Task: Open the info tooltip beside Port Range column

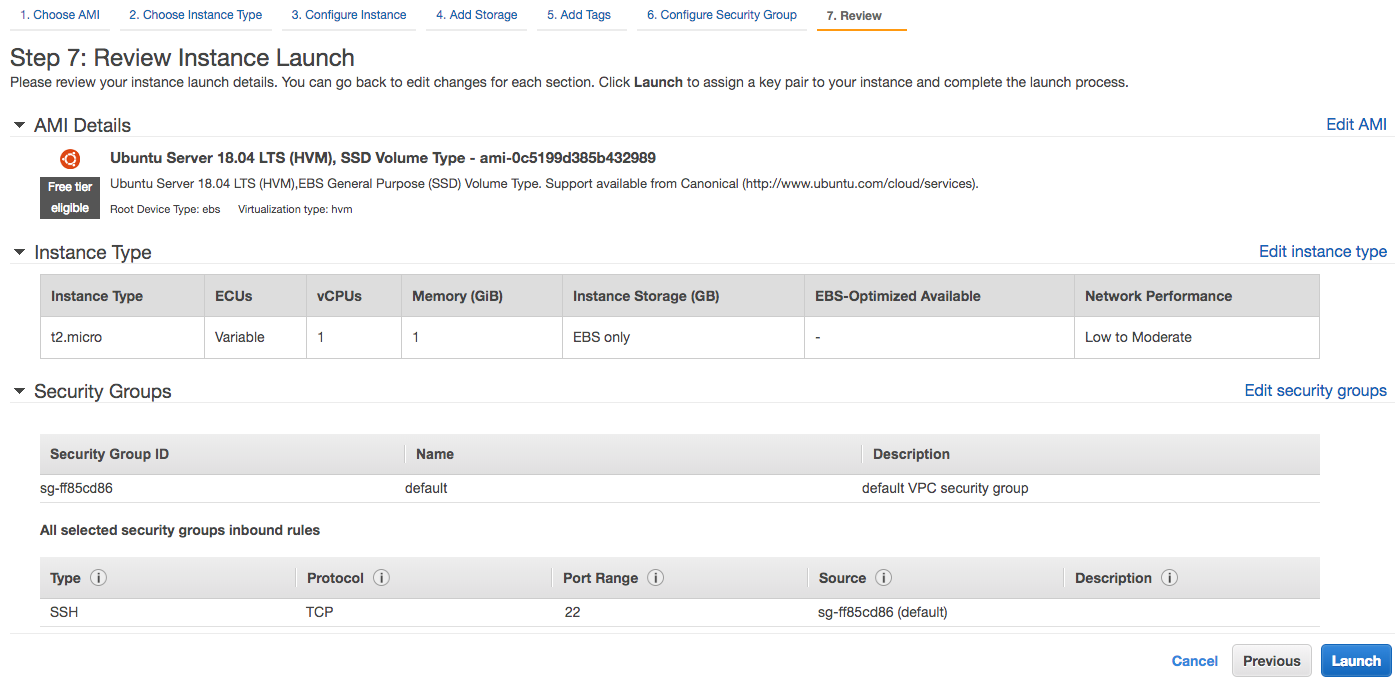Action: pos(655,577)
